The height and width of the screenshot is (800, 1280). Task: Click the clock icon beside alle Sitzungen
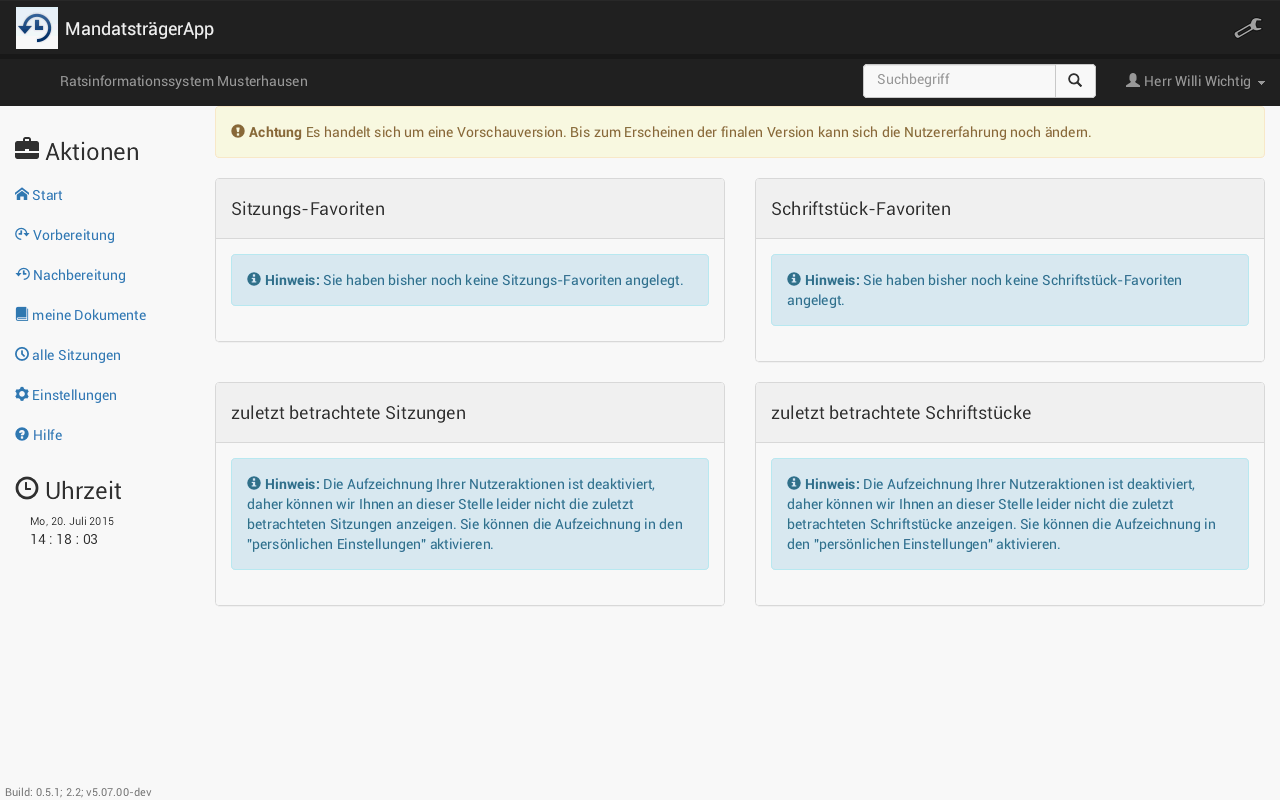(x=22, y=355)
